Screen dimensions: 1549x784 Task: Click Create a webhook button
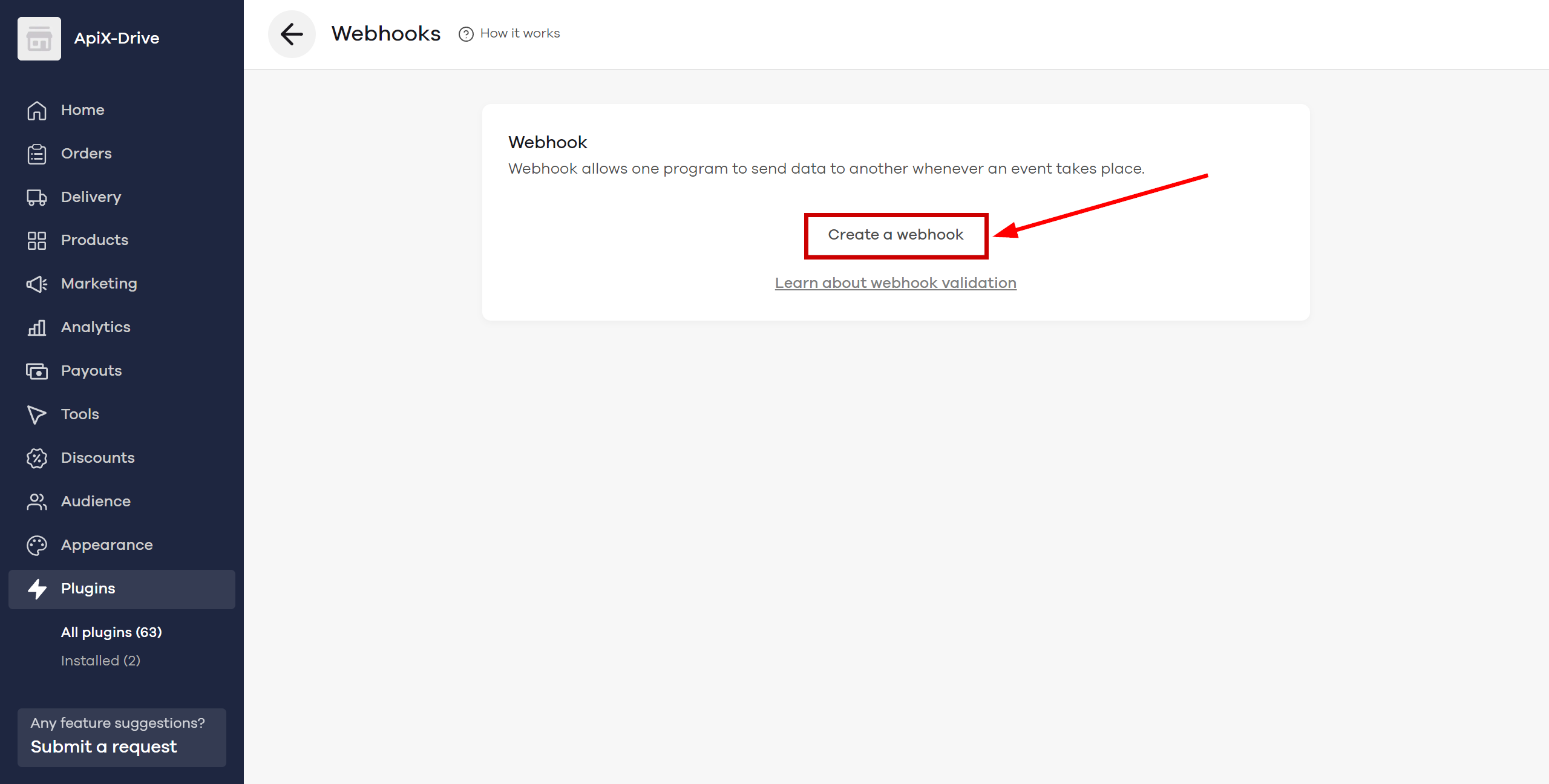pyautogui.click(x=896, y=235)
